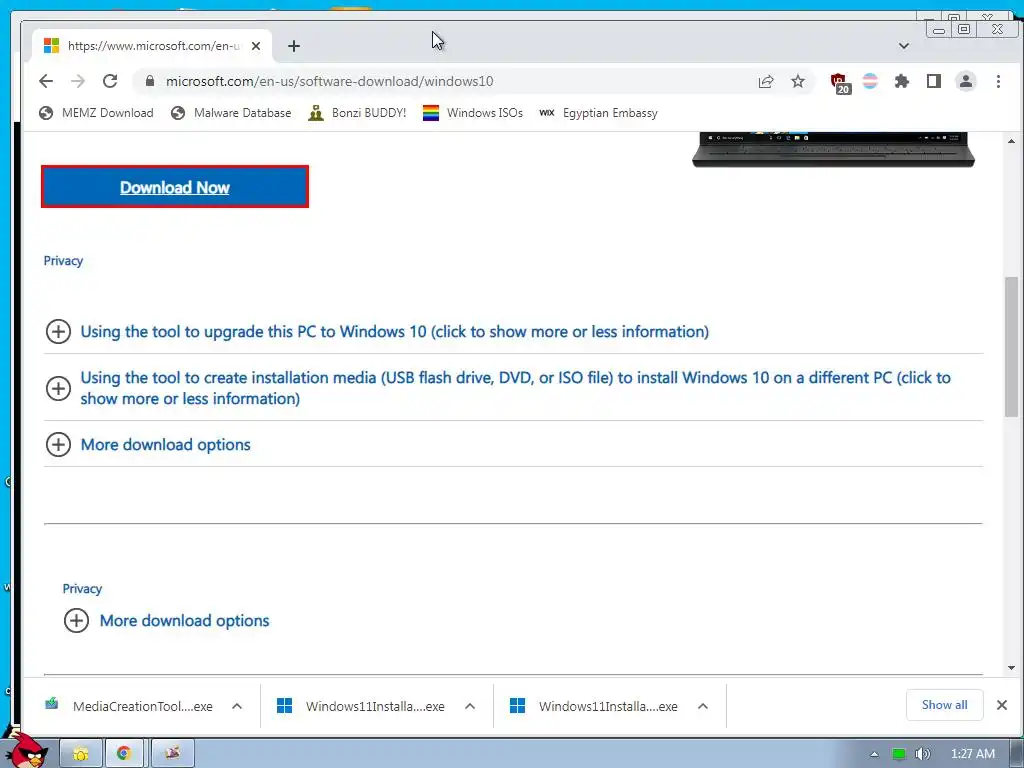
Task: Share this page using the share icon
Action: click(x=766, y=81)
